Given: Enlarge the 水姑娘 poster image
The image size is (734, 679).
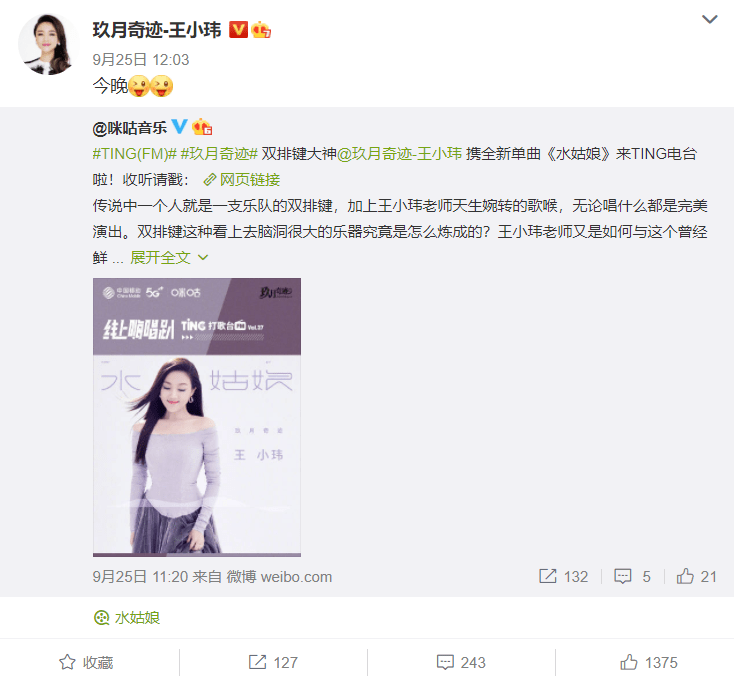Looking at the screenshot, I should (x=197, y=417).
